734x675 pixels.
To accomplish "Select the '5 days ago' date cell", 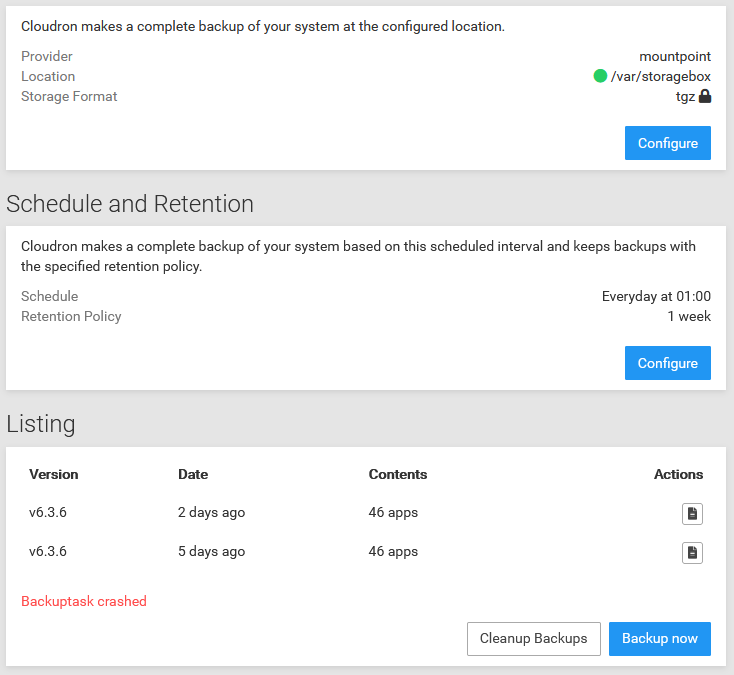I will (212, 551).
